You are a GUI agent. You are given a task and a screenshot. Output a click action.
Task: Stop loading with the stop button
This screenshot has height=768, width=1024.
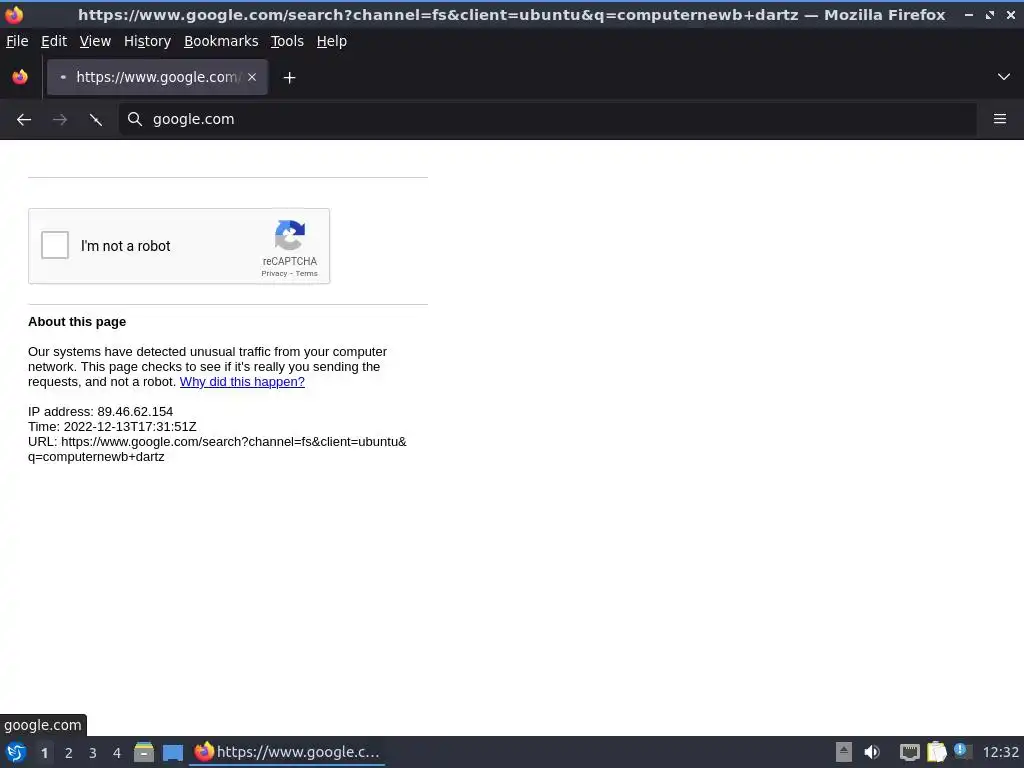(96, 120)
